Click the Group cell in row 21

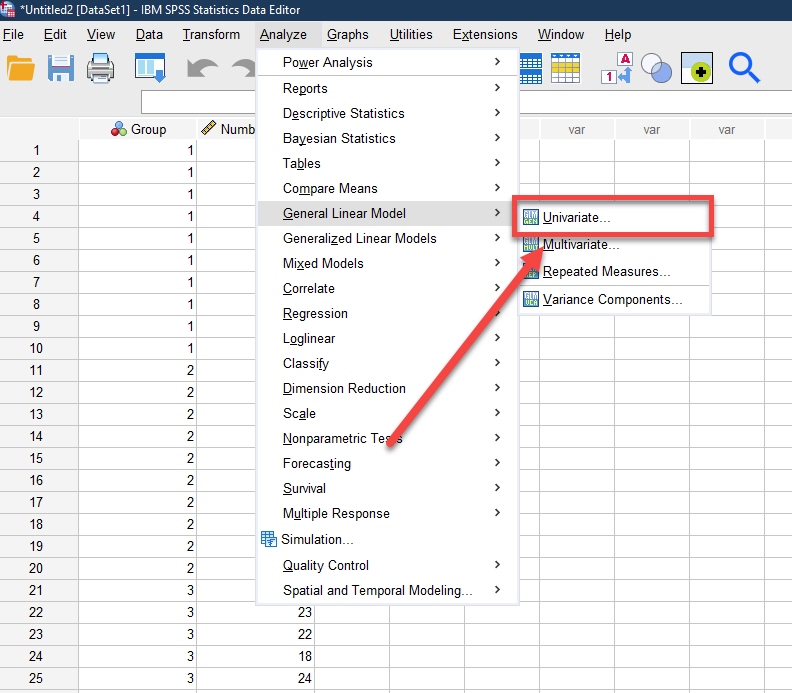click(137, 590)
